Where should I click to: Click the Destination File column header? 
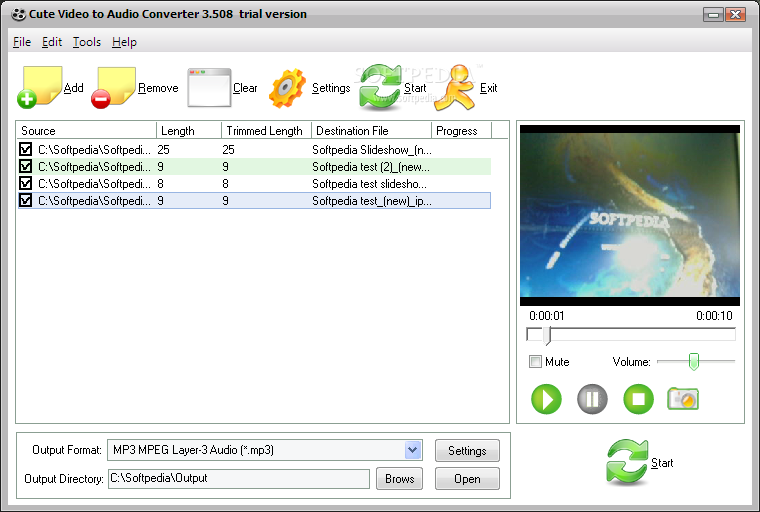371,131
